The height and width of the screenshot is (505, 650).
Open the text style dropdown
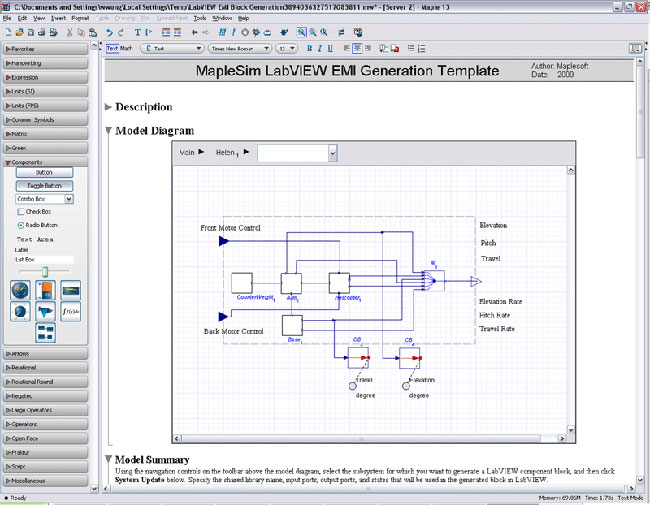pyautogui.click(x=172, y=49)
